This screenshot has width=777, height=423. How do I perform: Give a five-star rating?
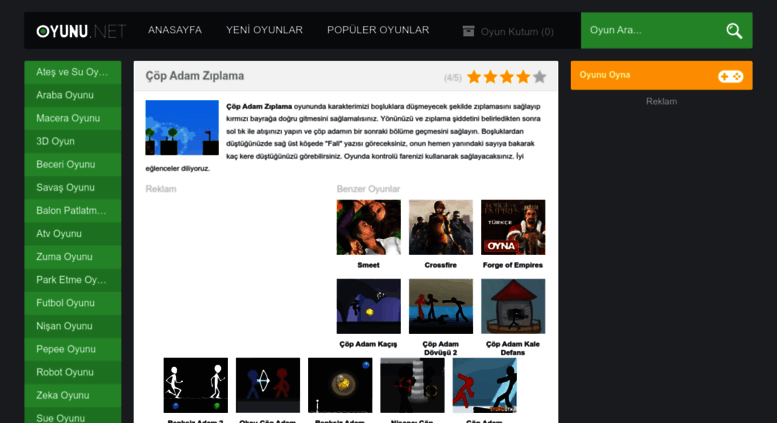(x=540, y=77)
